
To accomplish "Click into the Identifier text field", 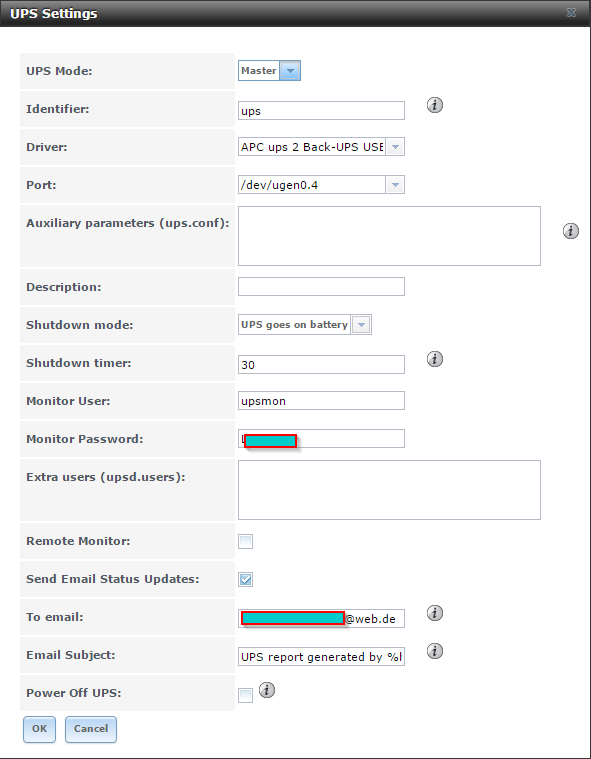I will [321, 110].
